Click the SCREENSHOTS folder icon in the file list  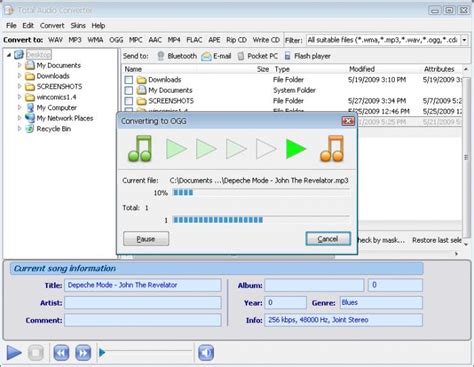(x=142, y=101)
